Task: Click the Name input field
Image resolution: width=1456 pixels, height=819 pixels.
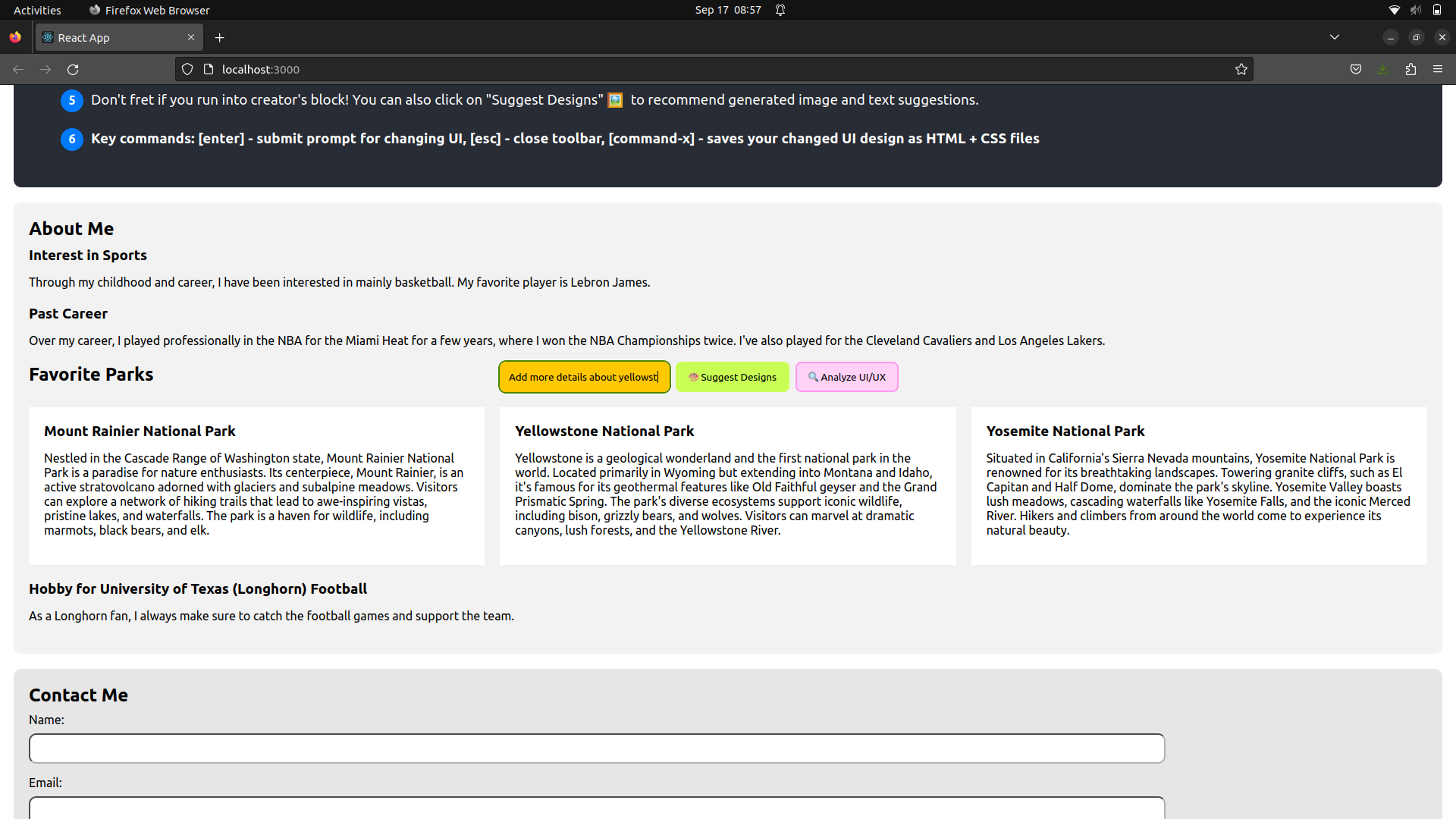Action: pyautogui.click(x=596, y=748)
